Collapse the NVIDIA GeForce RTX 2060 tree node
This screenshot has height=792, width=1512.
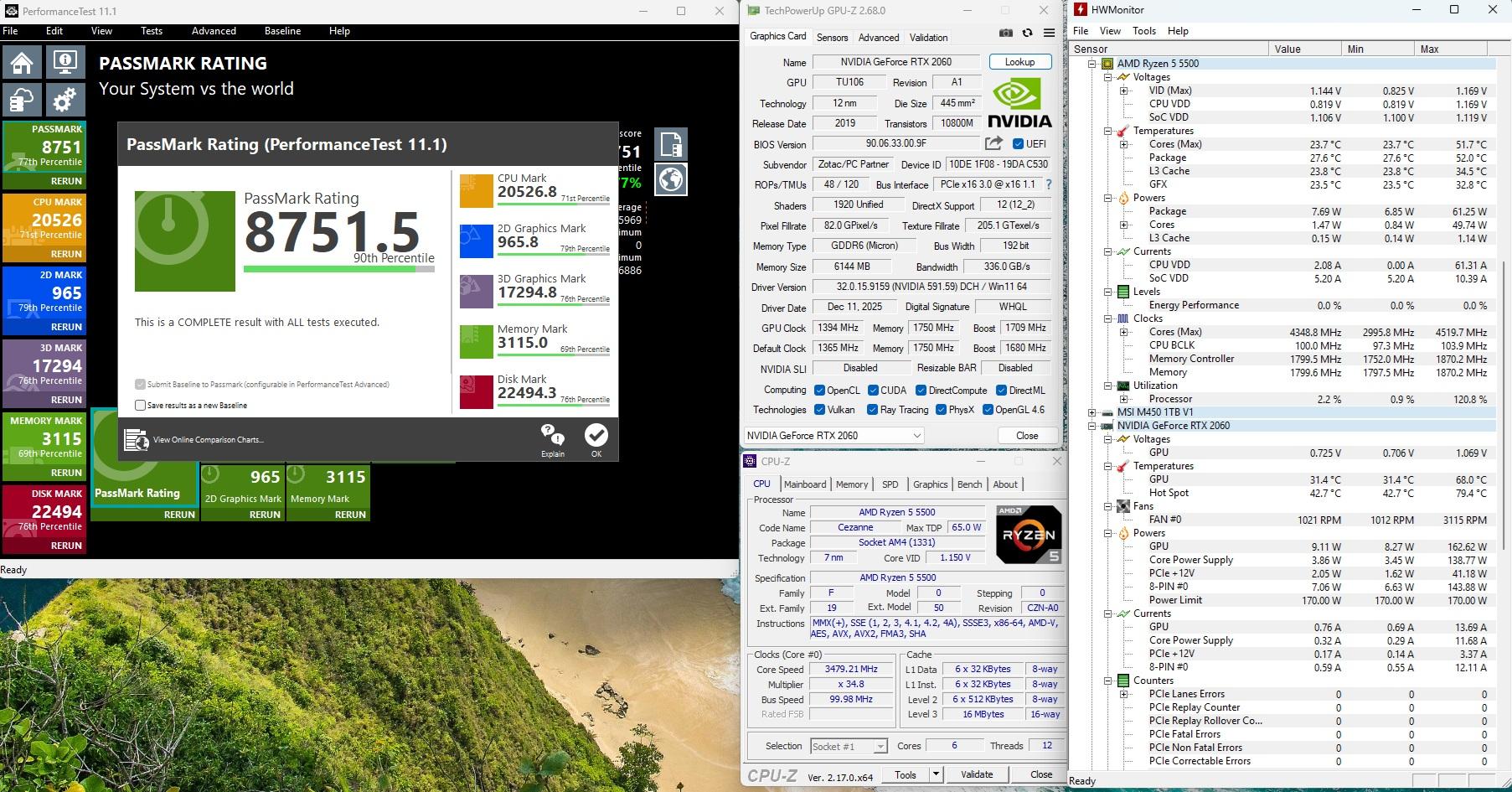(1092, 426)
